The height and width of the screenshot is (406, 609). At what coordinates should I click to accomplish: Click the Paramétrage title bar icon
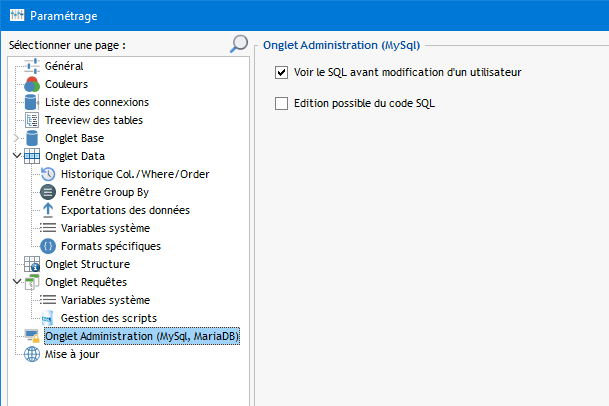tap(17, 15)
